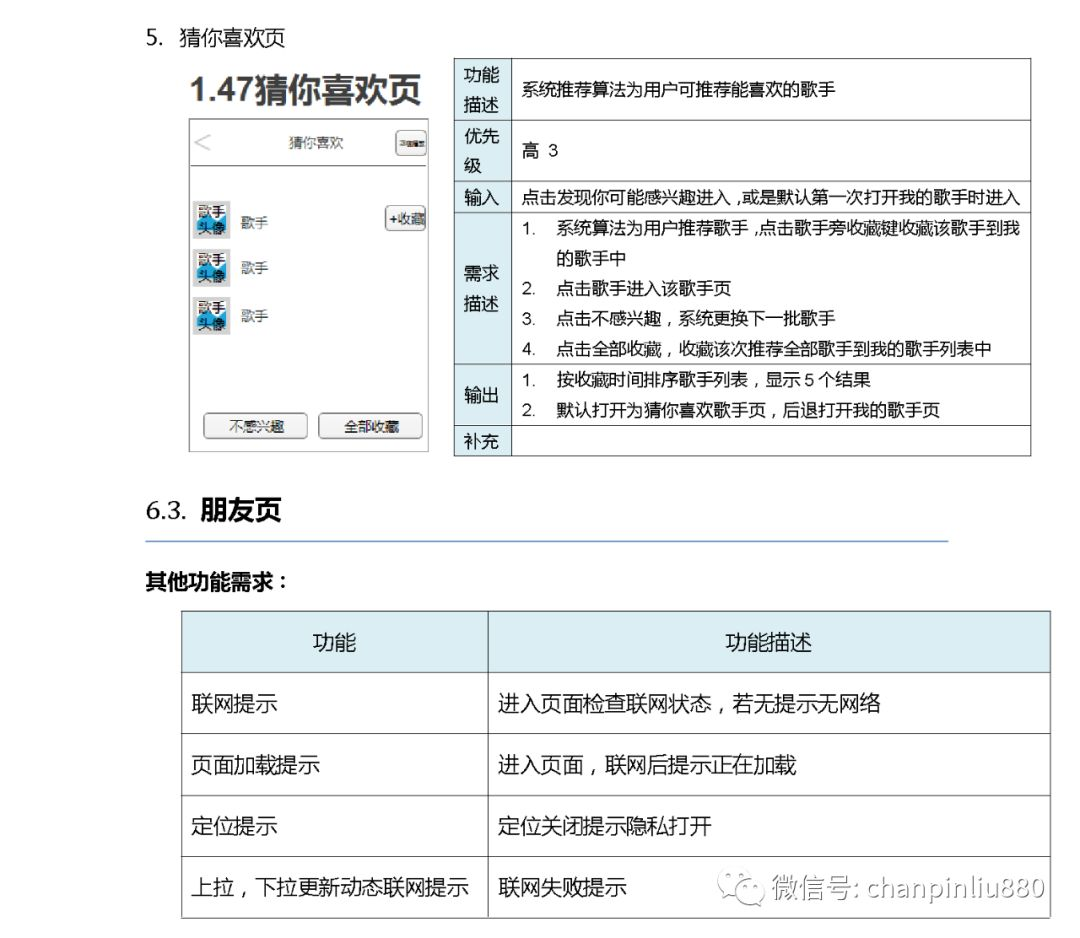Click the subheading 其他功能需求：

tap(216, 582)
